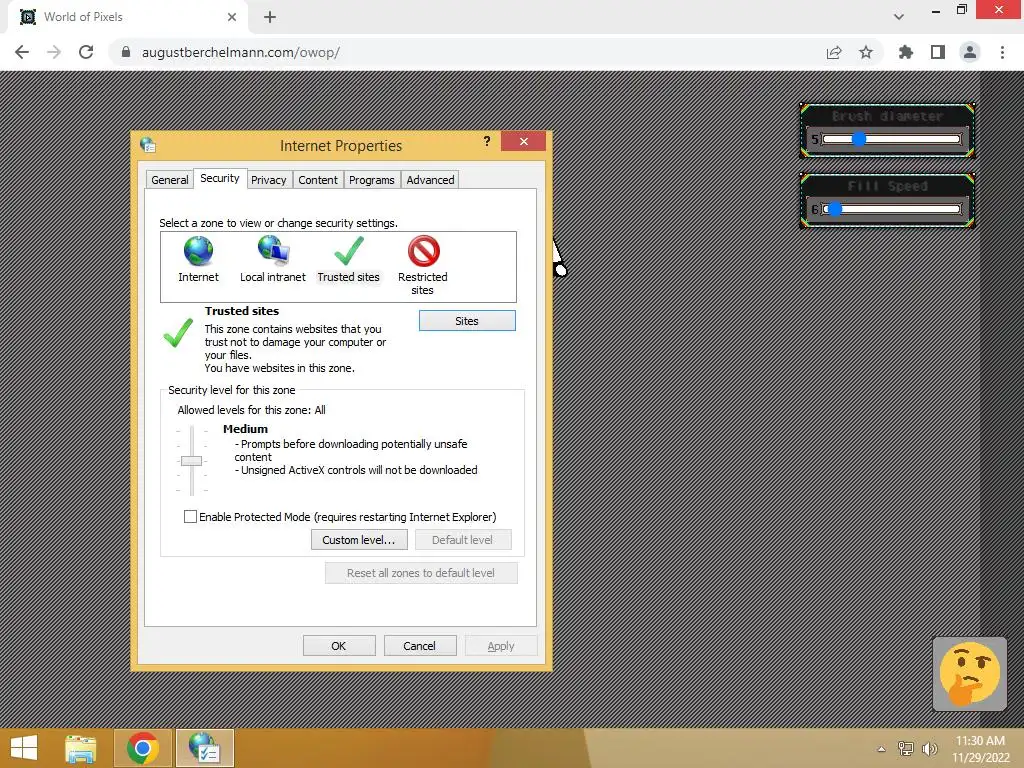Bookmark this page with the star

[866, 52]
